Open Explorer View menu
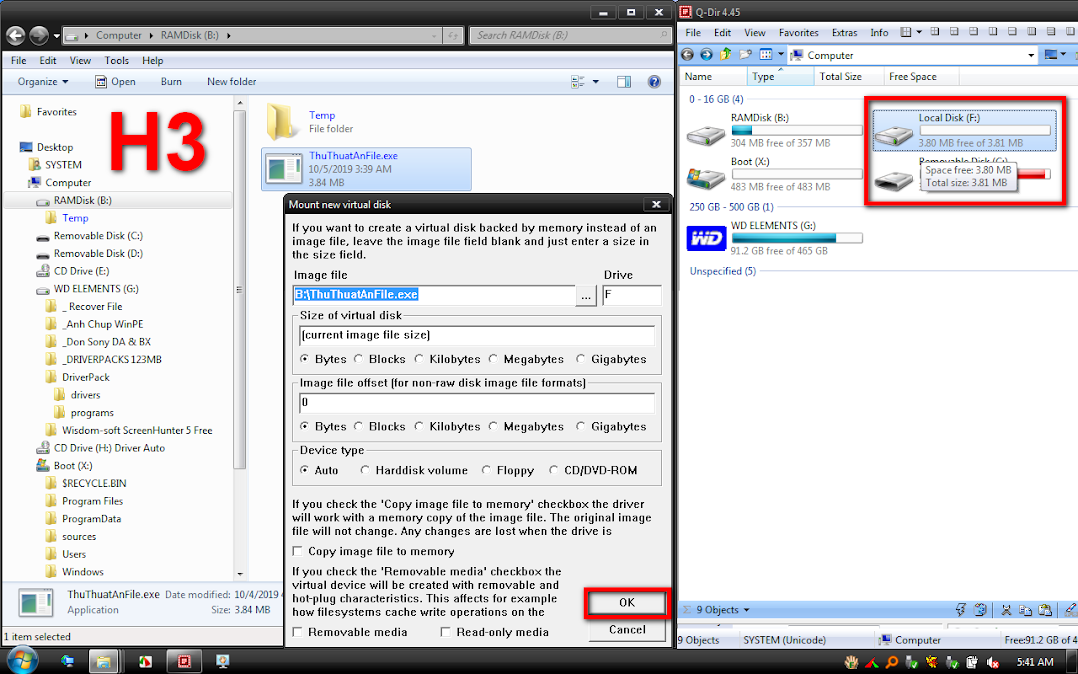Image resolution: width=1078 pixels, height=674 pixels. (80, 61)
